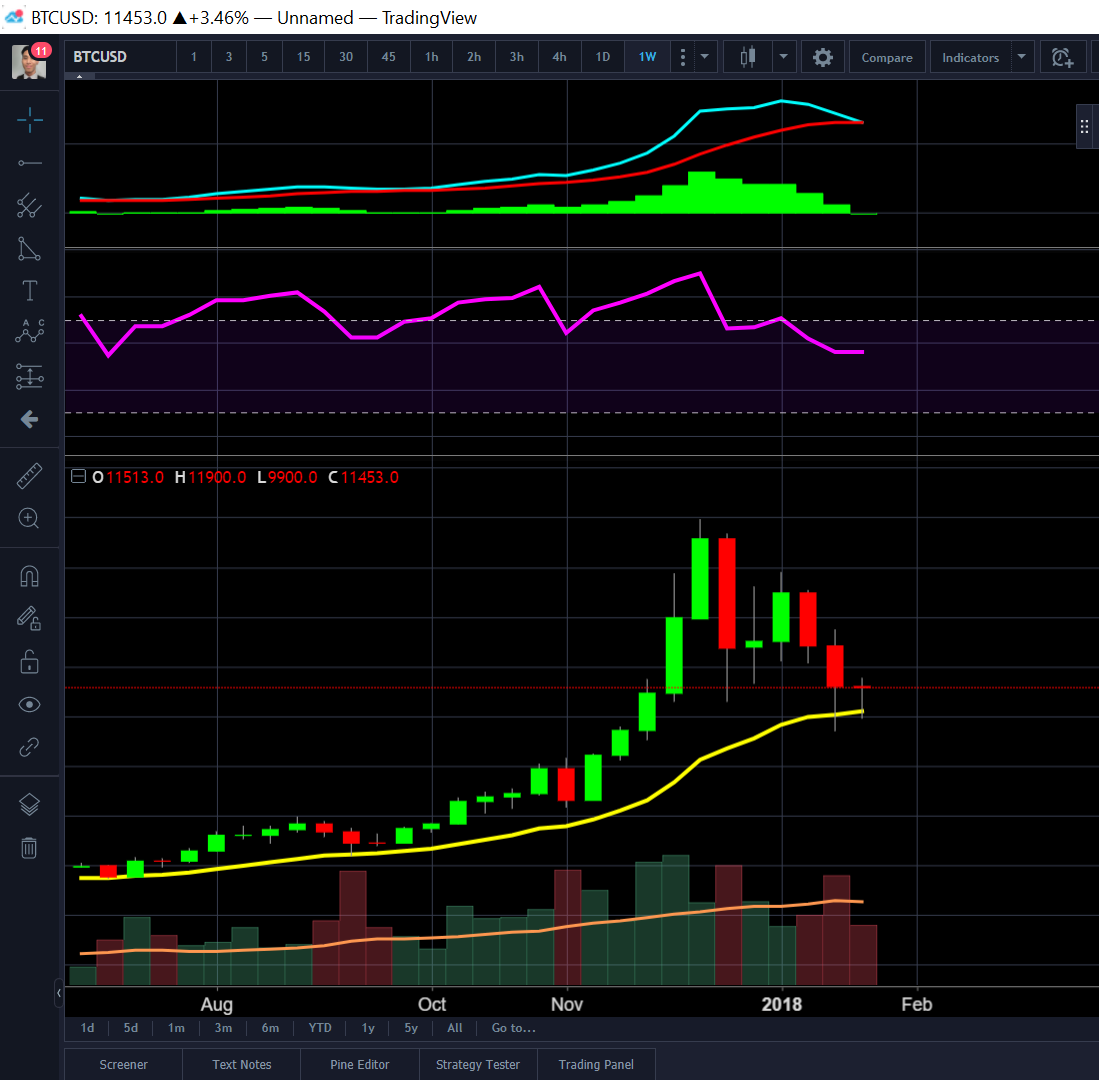
Task: Toggle hide all drawings eye icon
Action: 29,704
